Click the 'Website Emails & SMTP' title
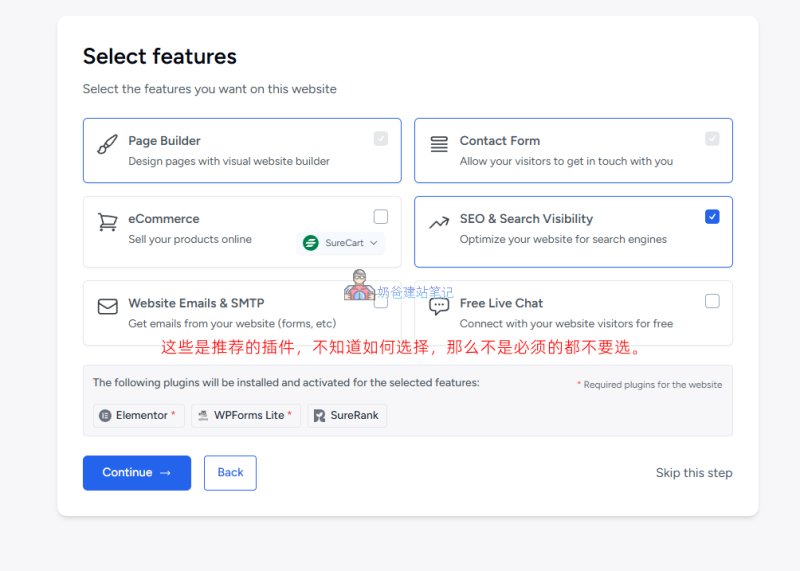The height and width of the screenshot is (571, 800). [196, 303]
